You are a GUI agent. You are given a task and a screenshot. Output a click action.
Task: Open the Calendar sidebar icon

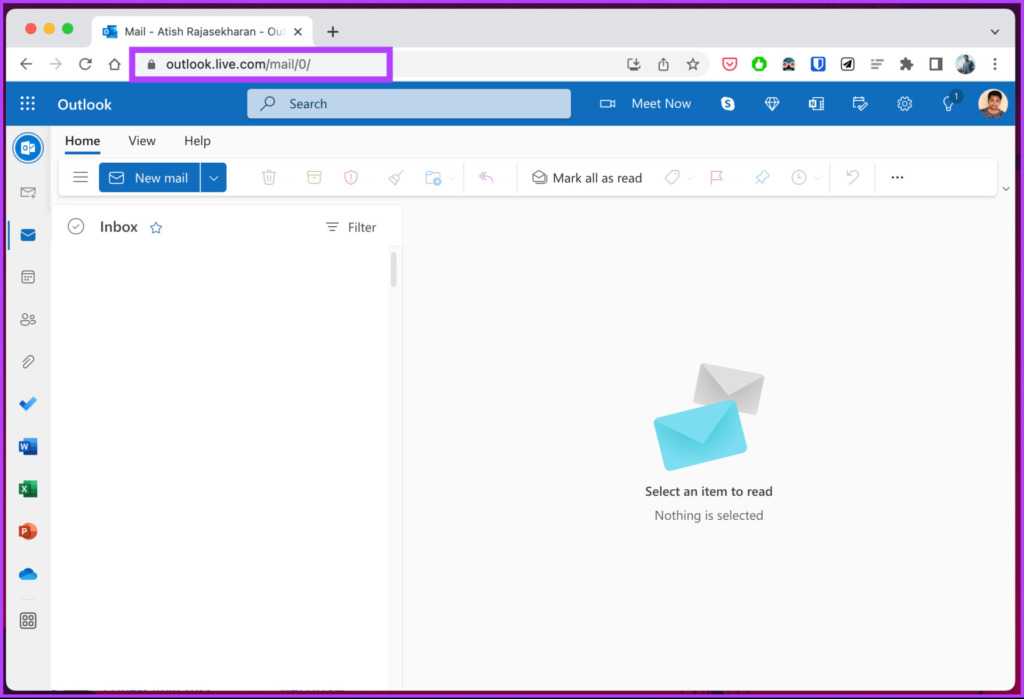(x=28, y=277)
